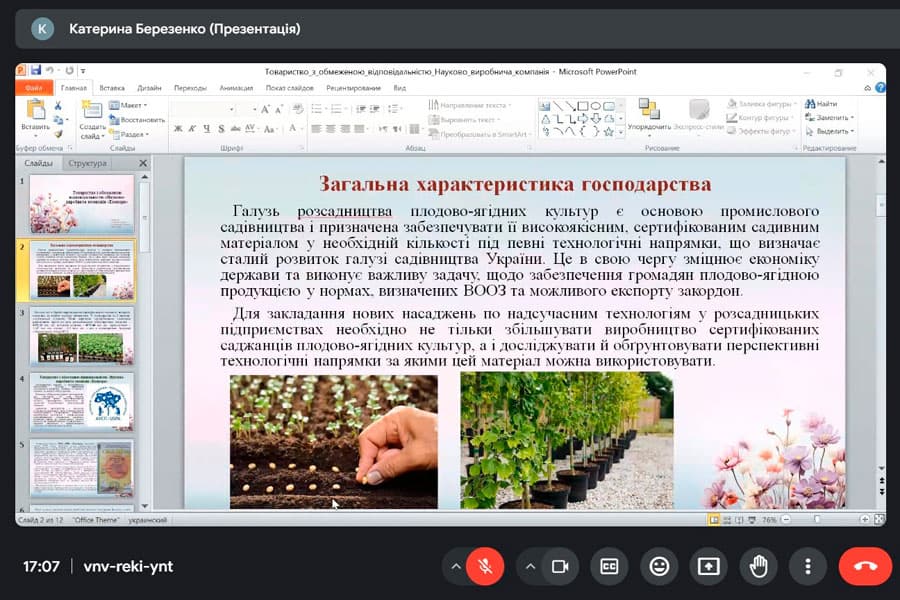Open the Файл menu
The image size is (900, 600).
tap(35, 87)
